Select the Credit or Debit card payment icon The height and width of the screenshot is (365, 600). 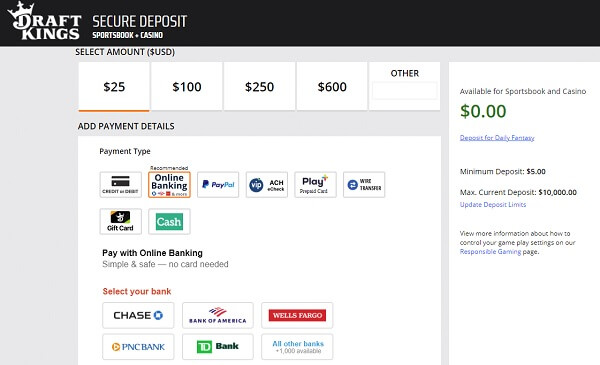coord(121,185)
